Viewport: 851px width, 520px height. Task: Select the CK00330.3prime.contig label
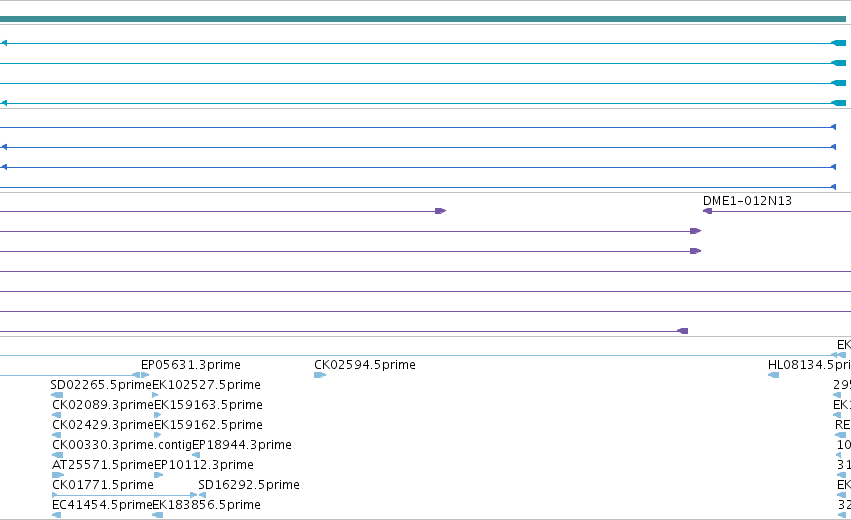point(122,445)
